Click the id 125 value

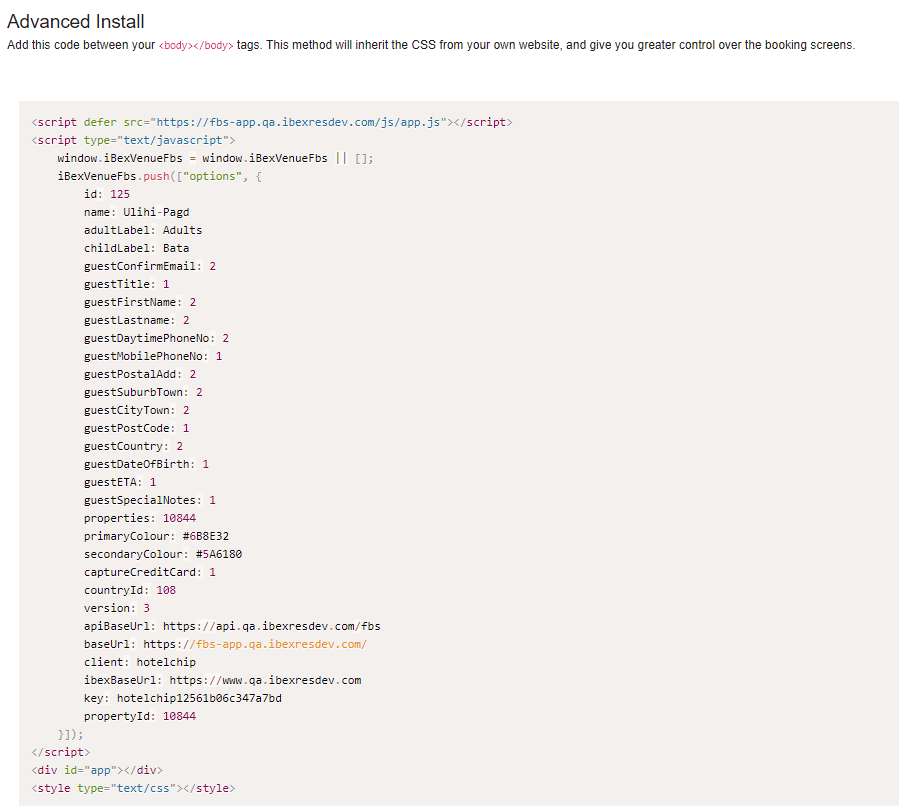tap(120, 194)
